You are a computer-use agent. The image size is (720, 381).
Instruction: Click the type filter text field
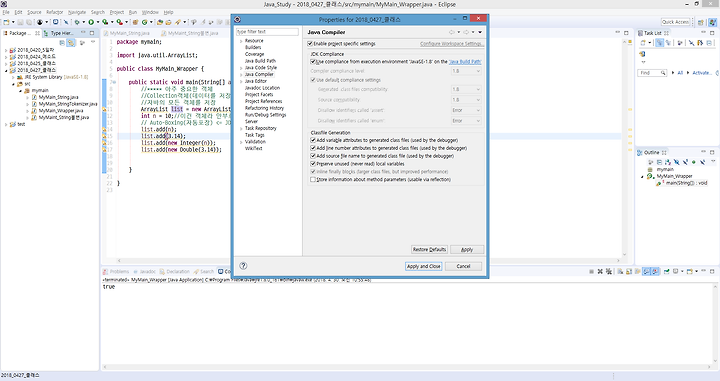pos(267,32)
